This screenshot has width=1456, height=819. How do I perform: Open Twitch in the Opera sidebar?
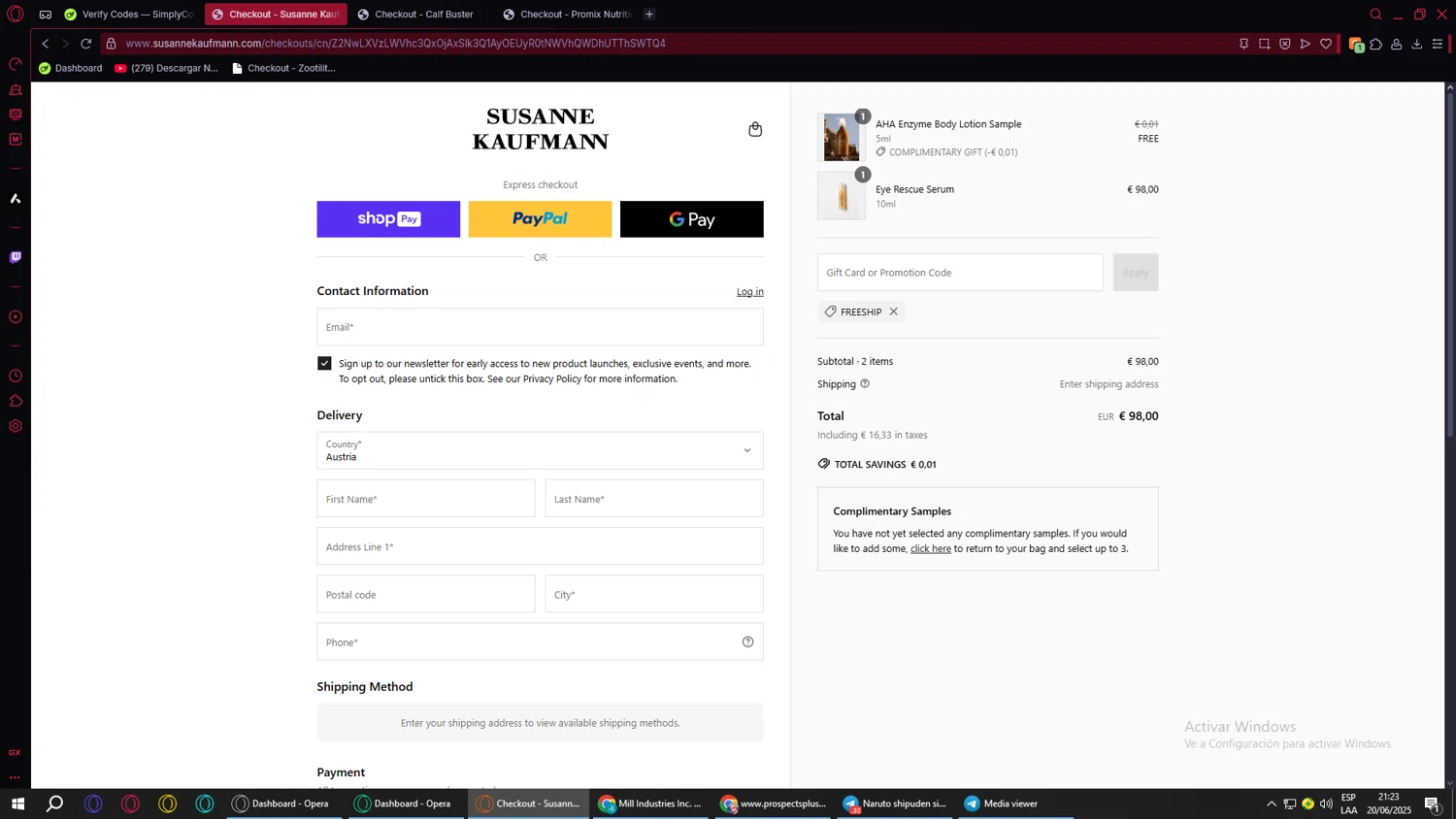(16, 257)
